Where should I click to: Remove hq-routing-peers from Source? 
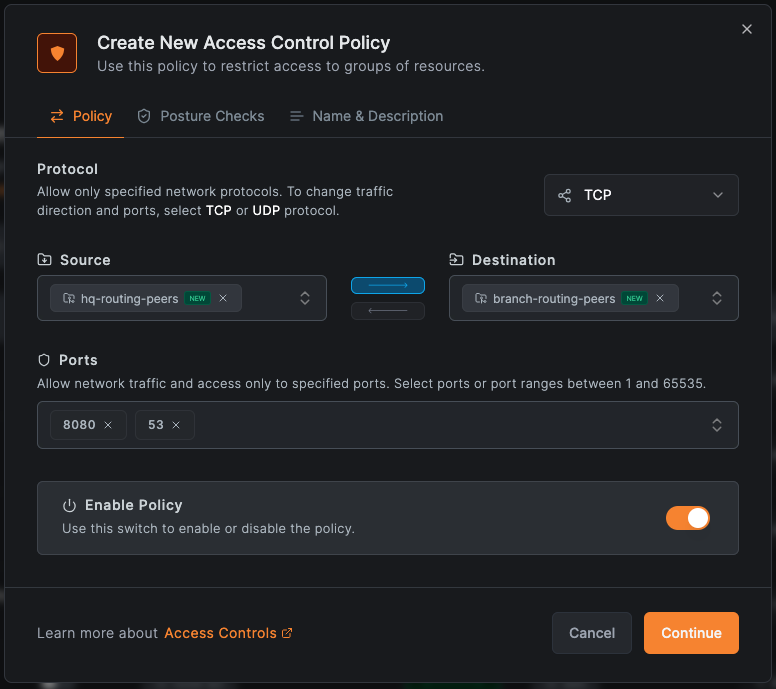223,298
